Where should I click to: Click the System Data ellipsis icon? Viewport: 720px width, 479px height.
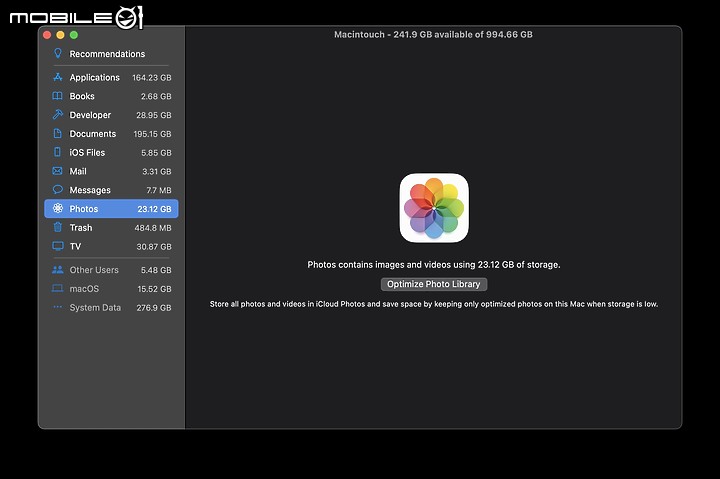[x=57, y=307]
